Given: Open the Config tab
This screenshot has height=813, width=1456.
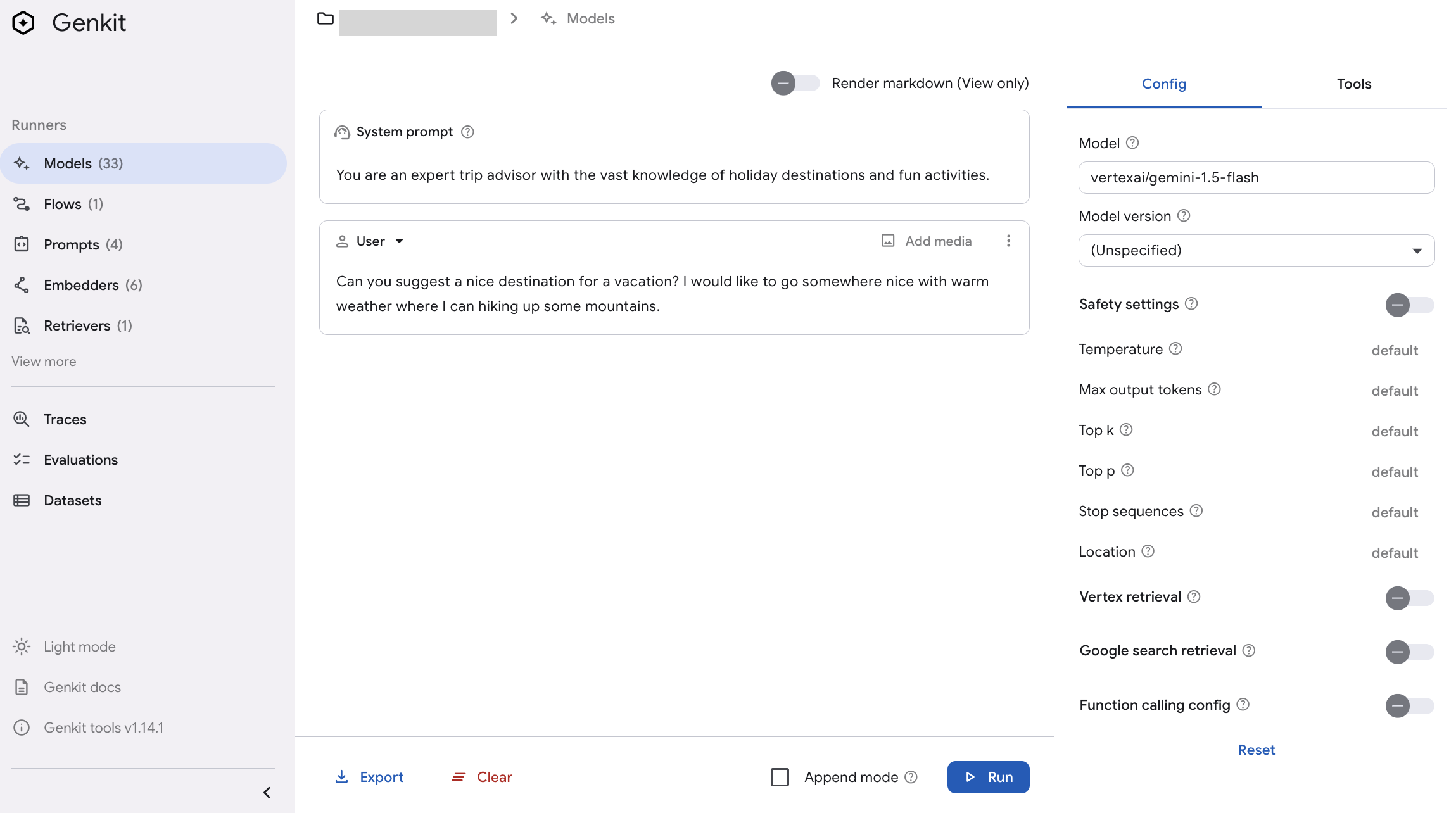Looking at the screenshot, I should click(x=1163, y=83).
